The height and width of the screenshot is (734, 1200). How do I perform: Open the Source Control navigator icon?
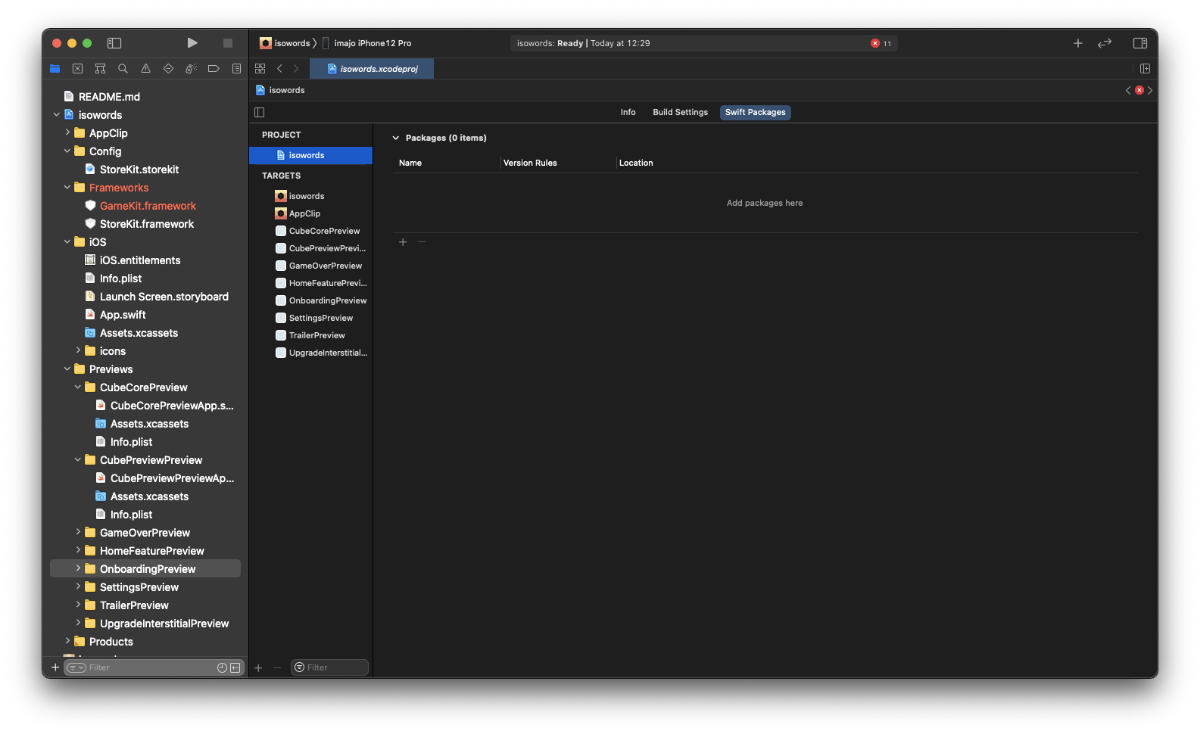pos(77,69)
